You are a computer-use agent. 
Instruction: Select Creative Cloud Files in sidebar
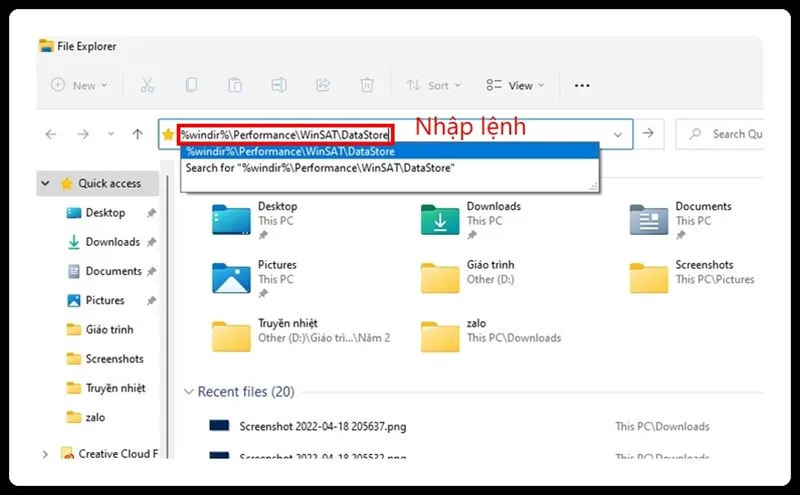pos(109,453)
